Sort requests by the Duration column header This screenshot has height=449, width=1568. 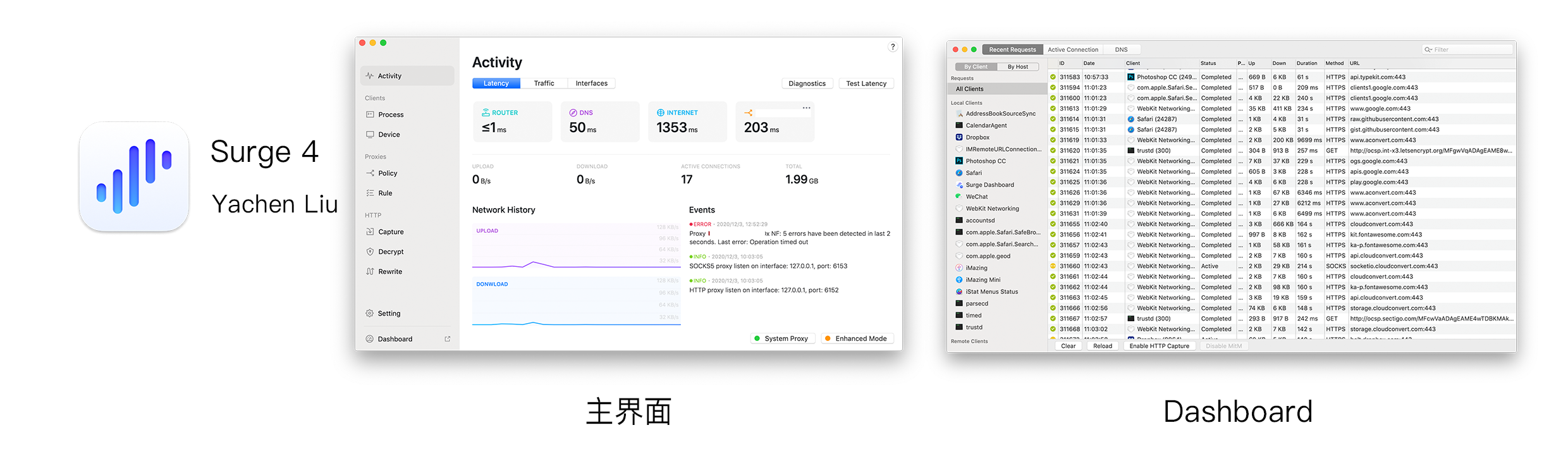pos(1306,63)
